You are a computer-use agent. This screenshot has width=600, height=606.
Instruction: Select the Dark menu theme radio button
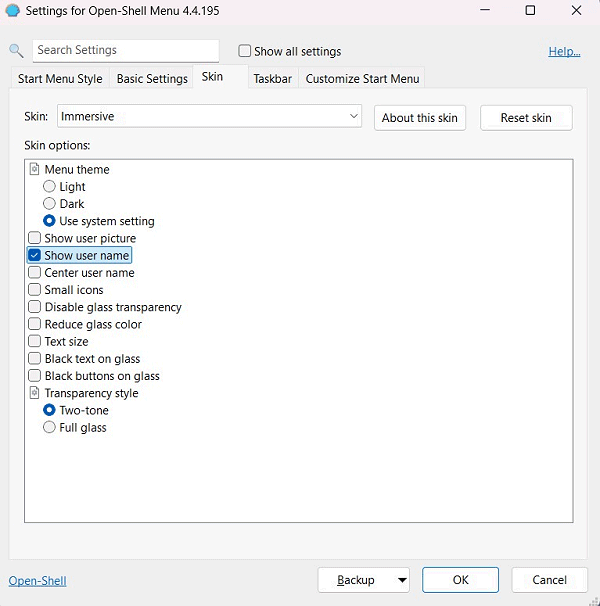(50, 204)
